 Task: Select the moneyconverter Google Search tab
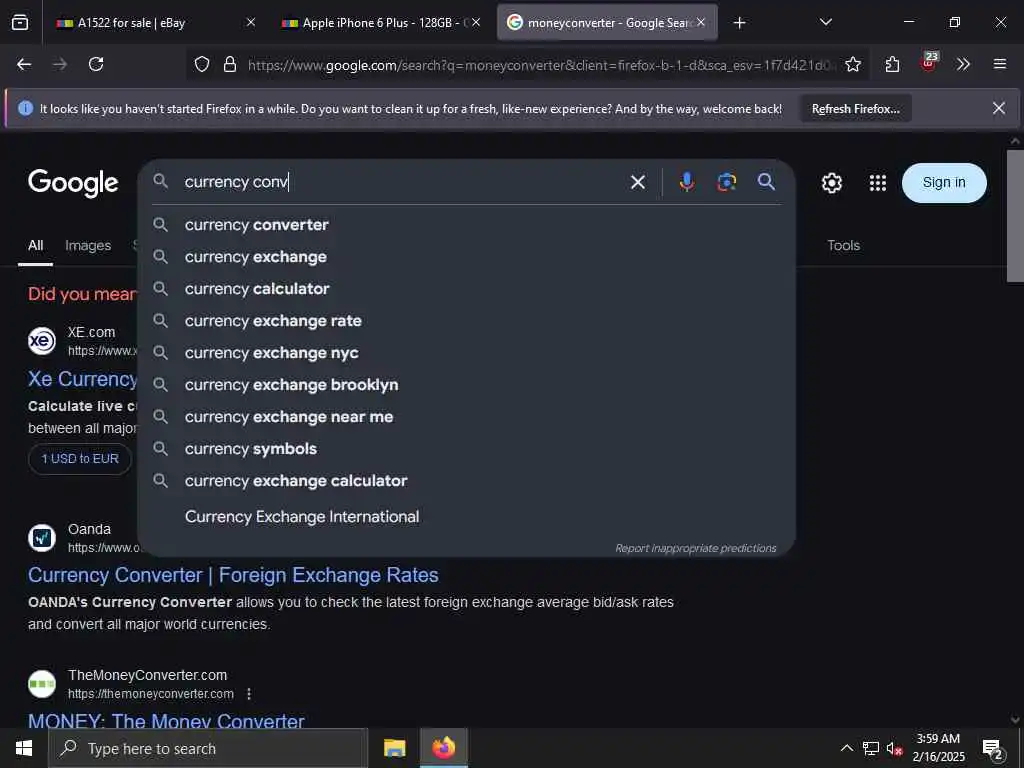[607, 23]
